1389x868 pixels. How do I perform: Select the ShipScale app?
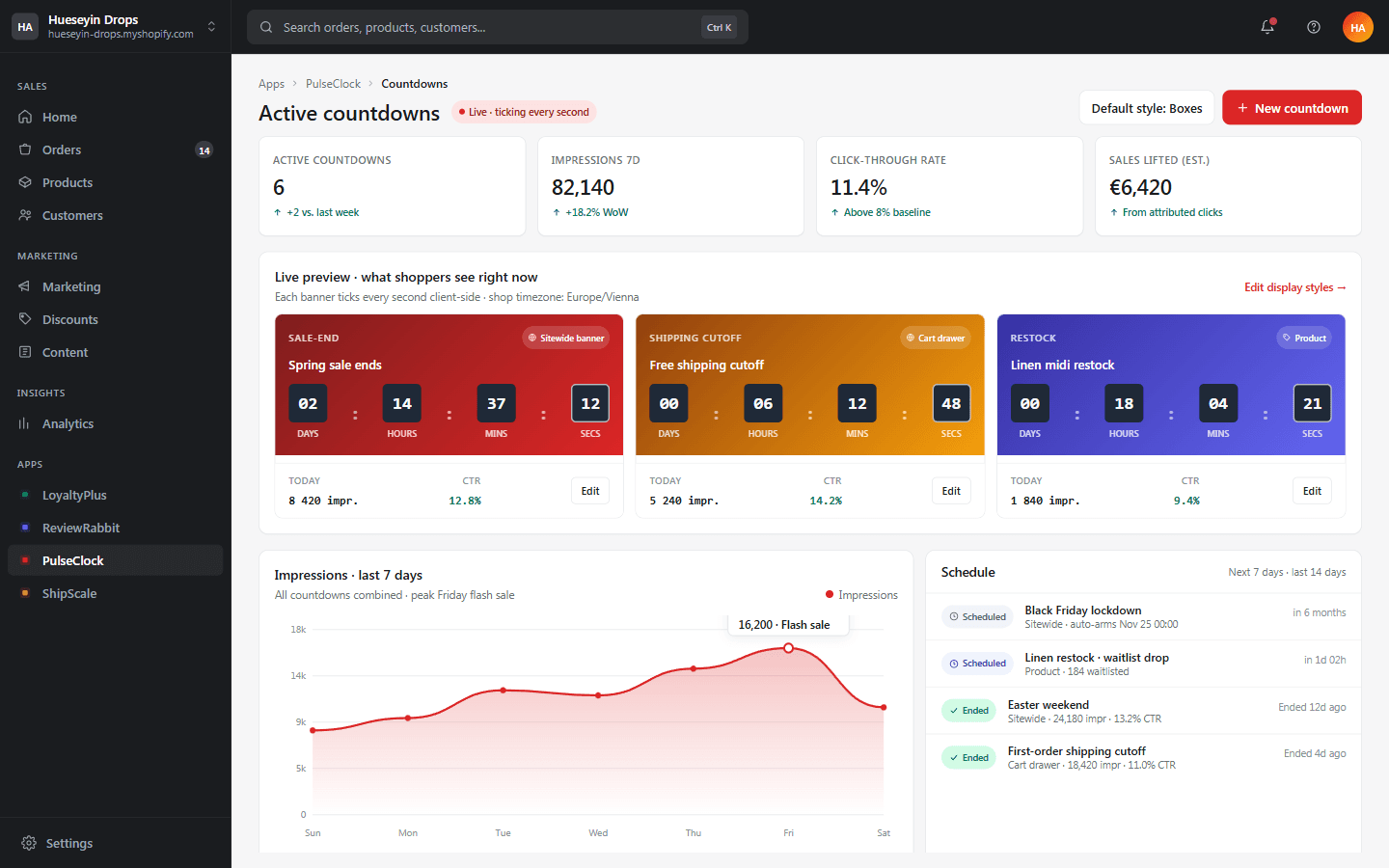(116, 593)
